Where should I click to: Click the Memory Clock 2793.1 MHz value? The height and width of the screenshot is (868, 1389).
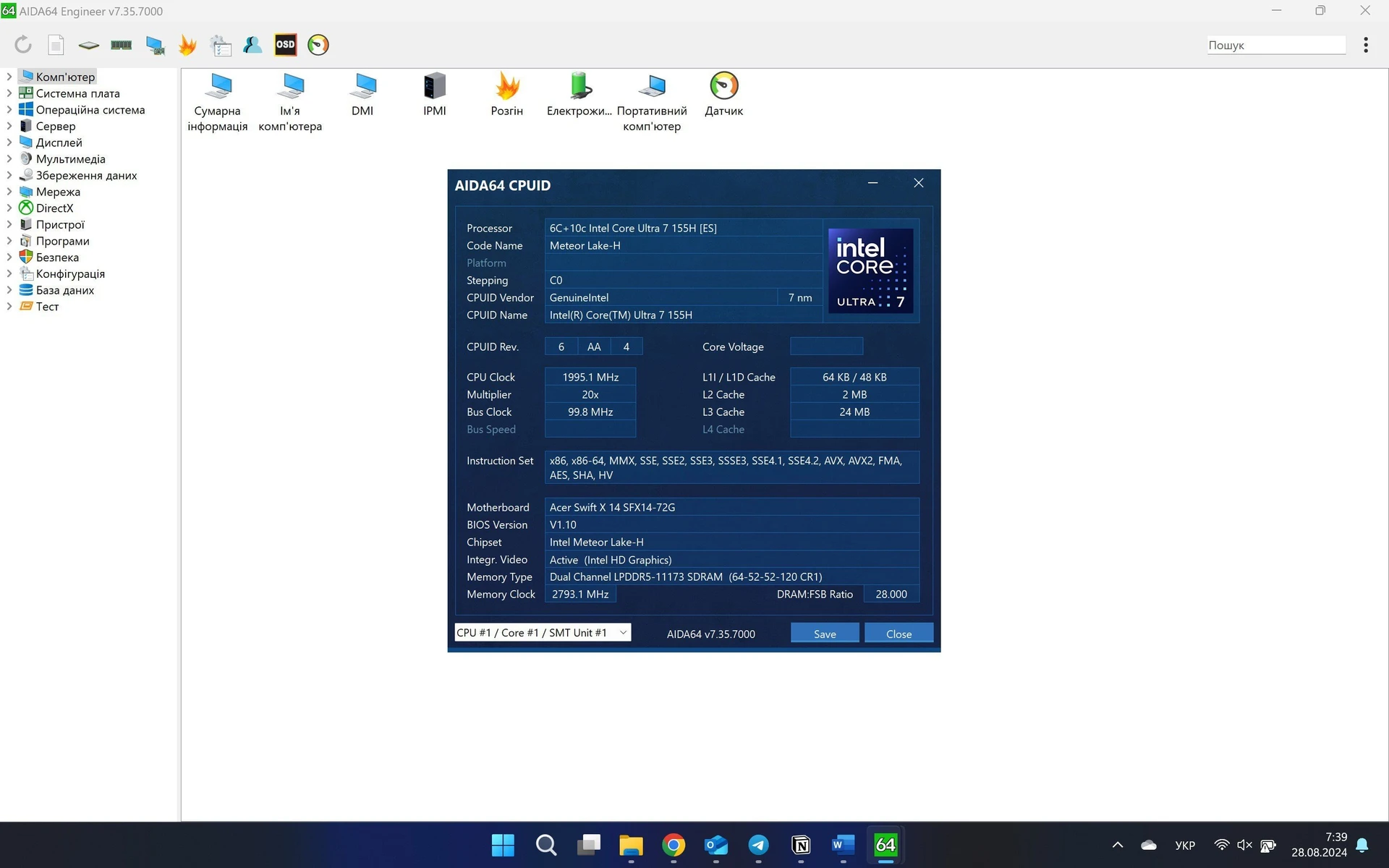click(x=580, y=594)
